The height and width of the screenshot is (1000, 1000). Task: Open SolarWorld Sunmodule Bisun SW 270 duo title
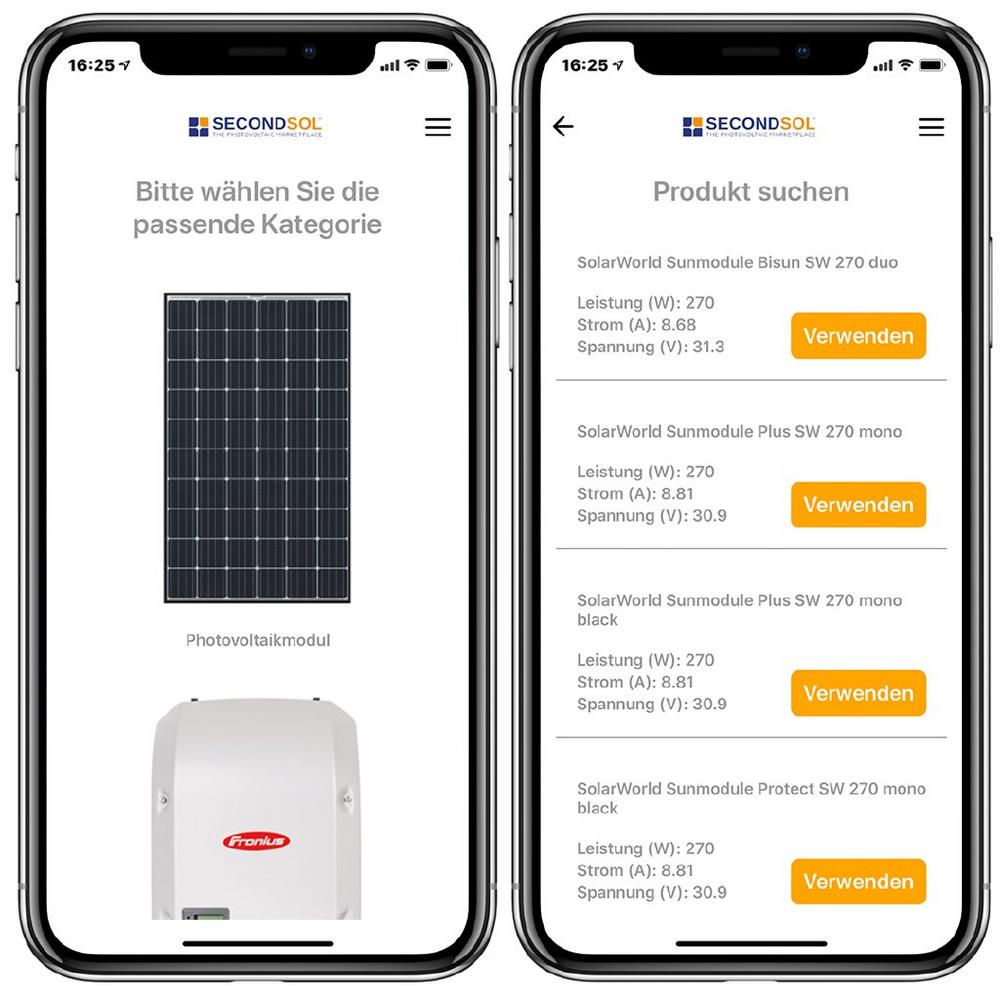coord(737,262)
